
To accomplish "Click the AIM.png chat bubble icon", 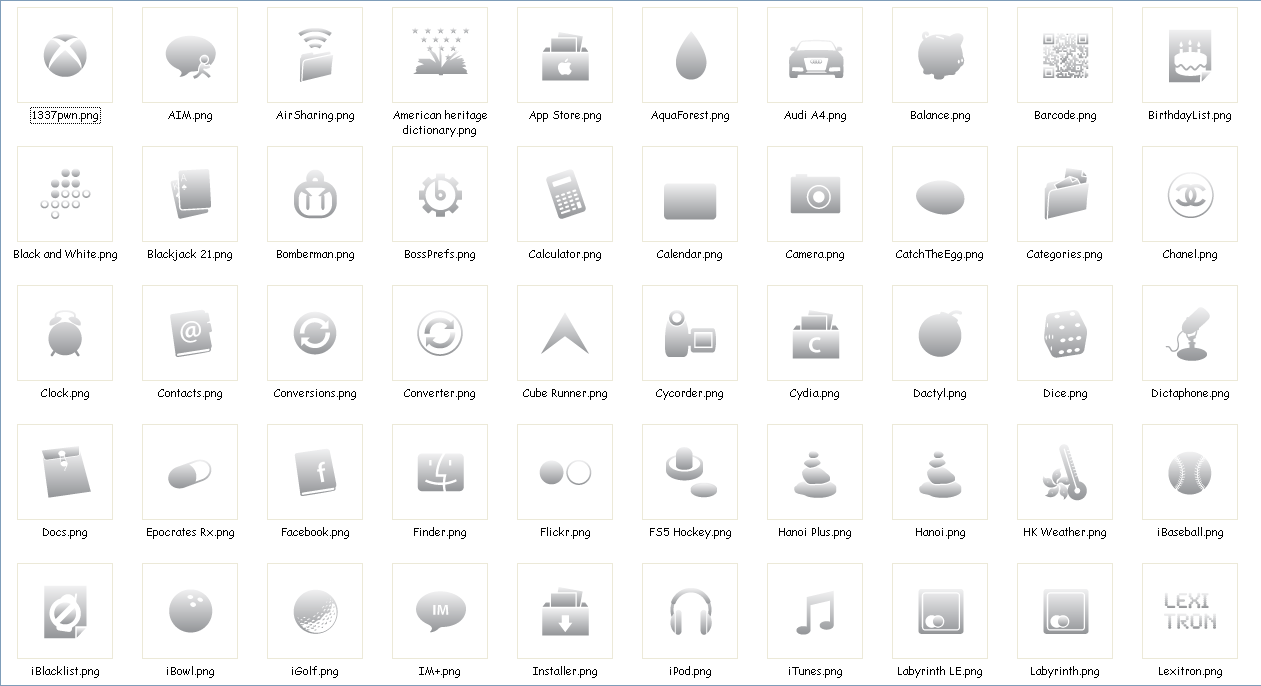I will coord(190,55).
